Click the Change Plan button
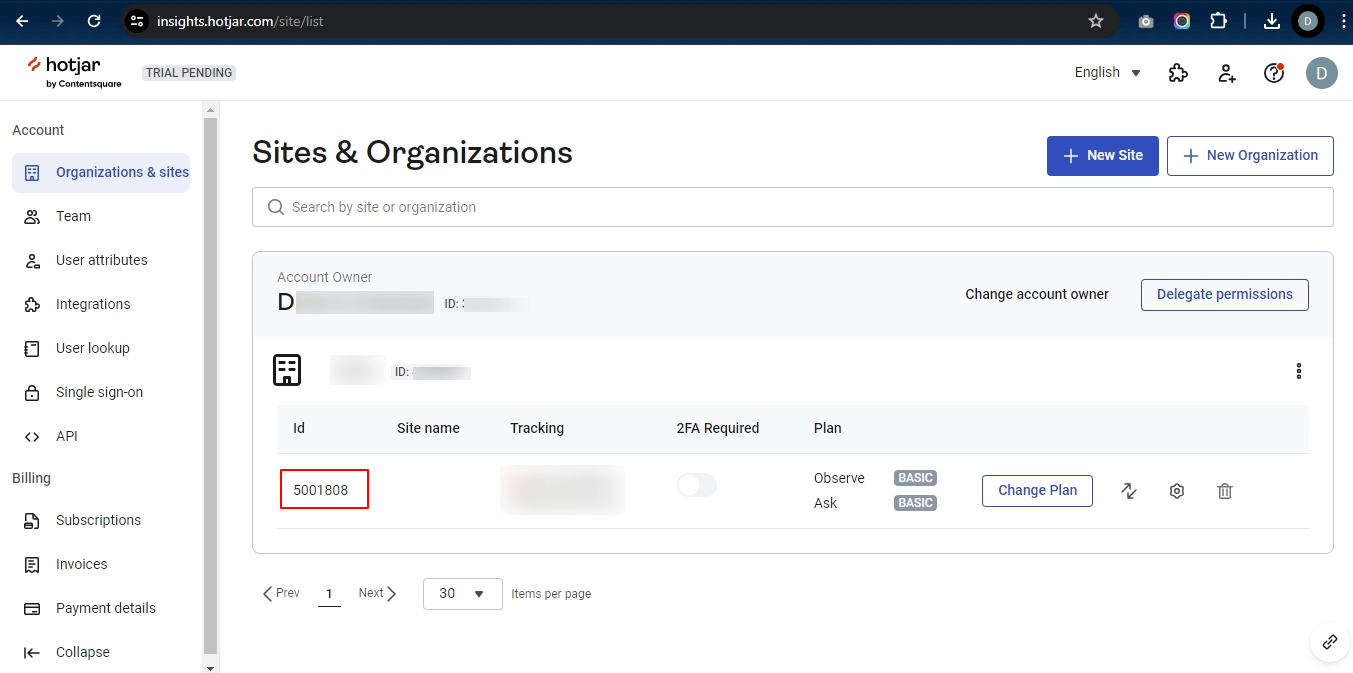The image size is (1353, 673). (1038, 491)
